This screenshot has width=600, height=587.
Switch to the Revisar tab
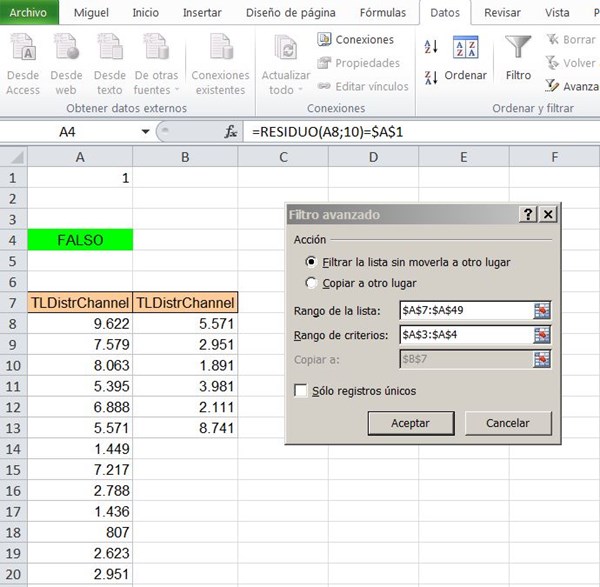pos(502,13)
